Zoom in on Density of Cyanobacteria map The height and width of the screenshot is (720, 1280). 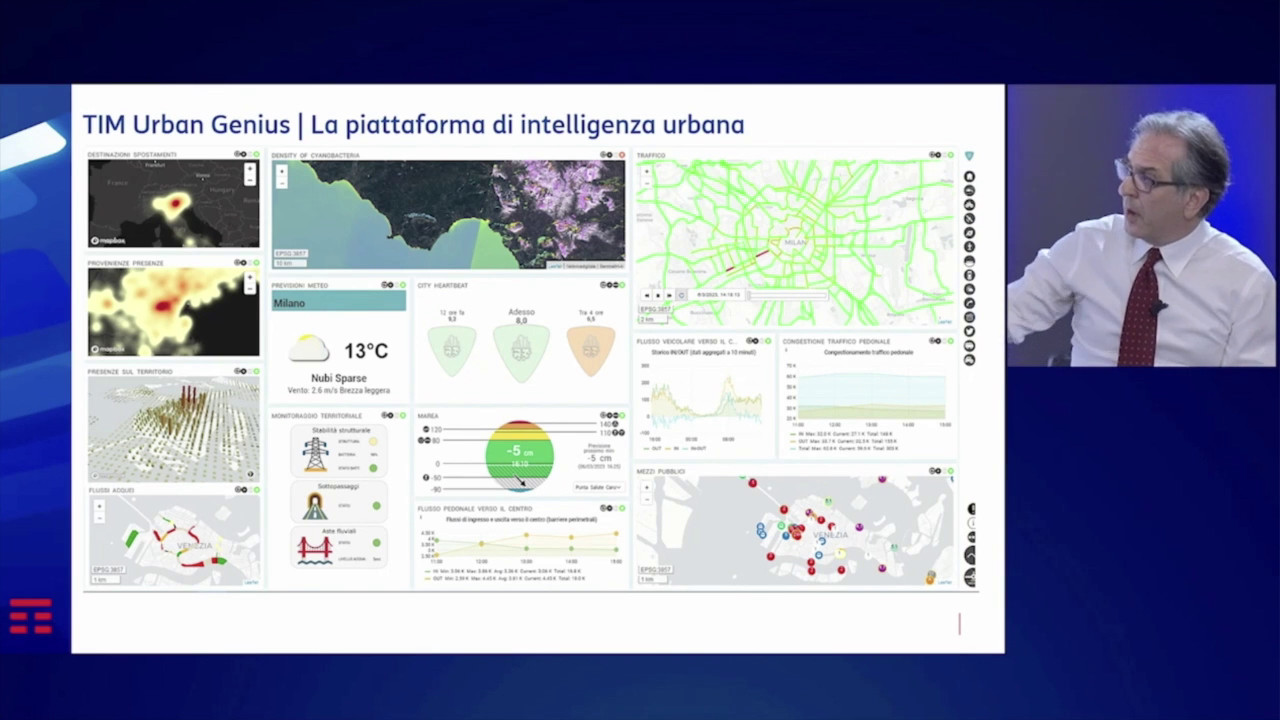[282, 170]
